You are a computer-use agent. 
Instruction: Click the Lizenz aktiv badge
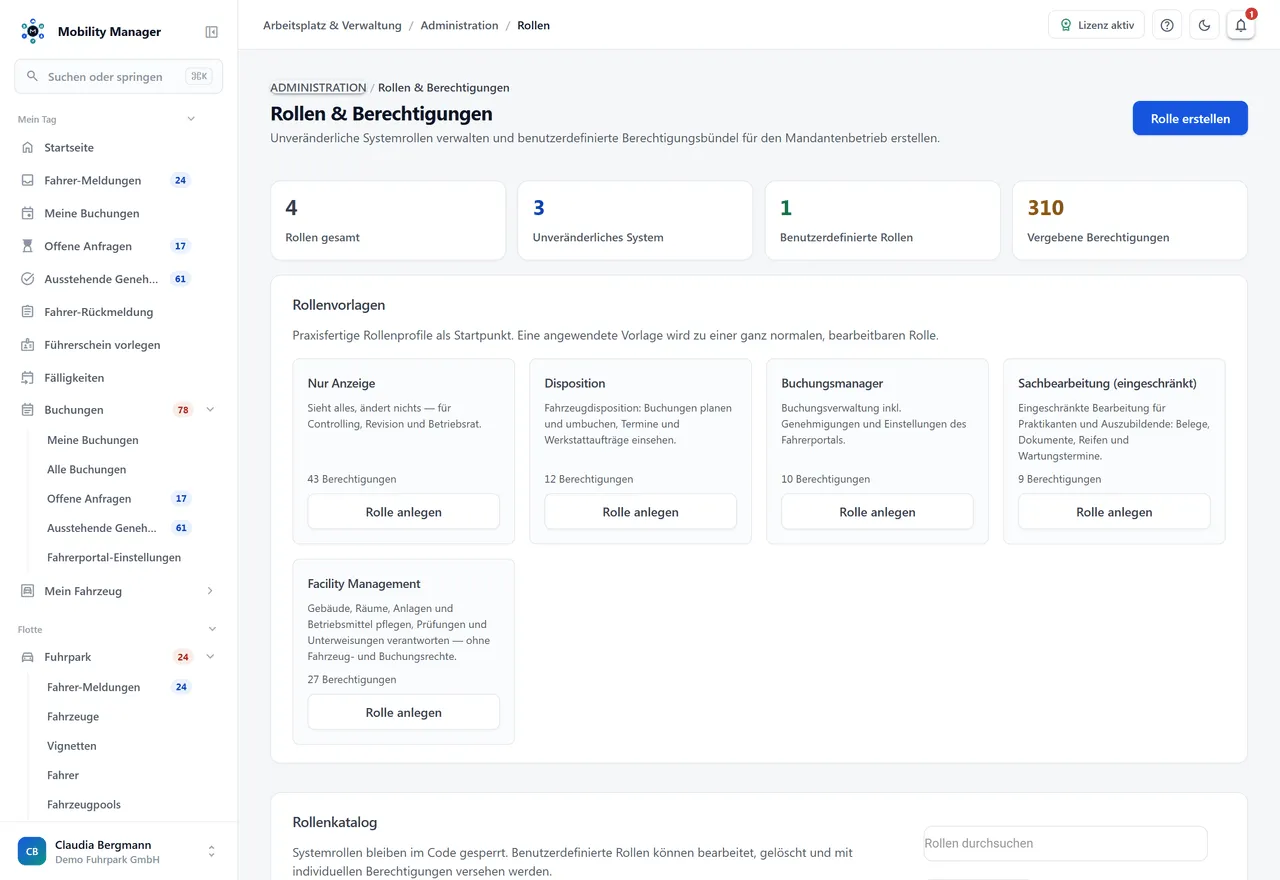click(1096, 25)
